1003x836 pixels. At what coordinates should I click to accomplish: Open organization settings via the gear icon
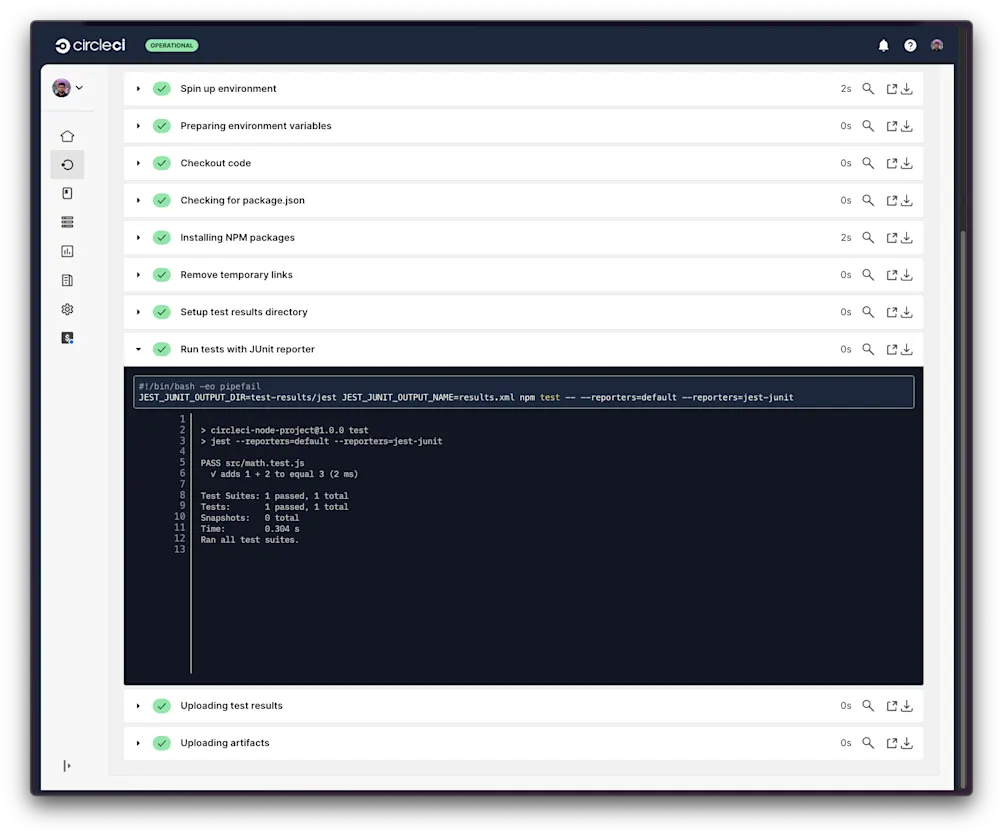click(x=67, y=309)
